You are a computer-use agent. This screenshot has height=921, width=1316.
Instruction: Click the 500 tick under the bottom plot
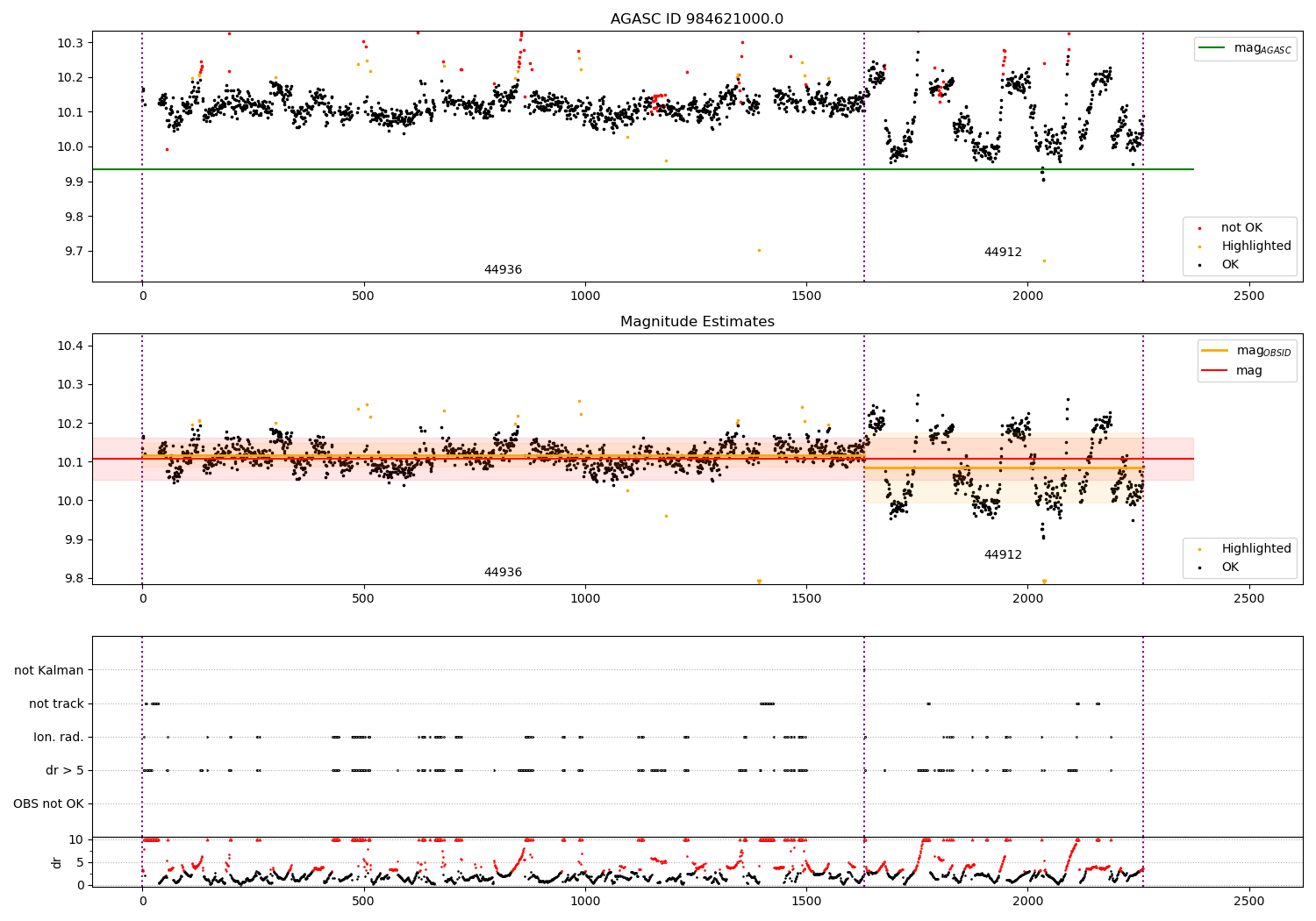[363, 902]
